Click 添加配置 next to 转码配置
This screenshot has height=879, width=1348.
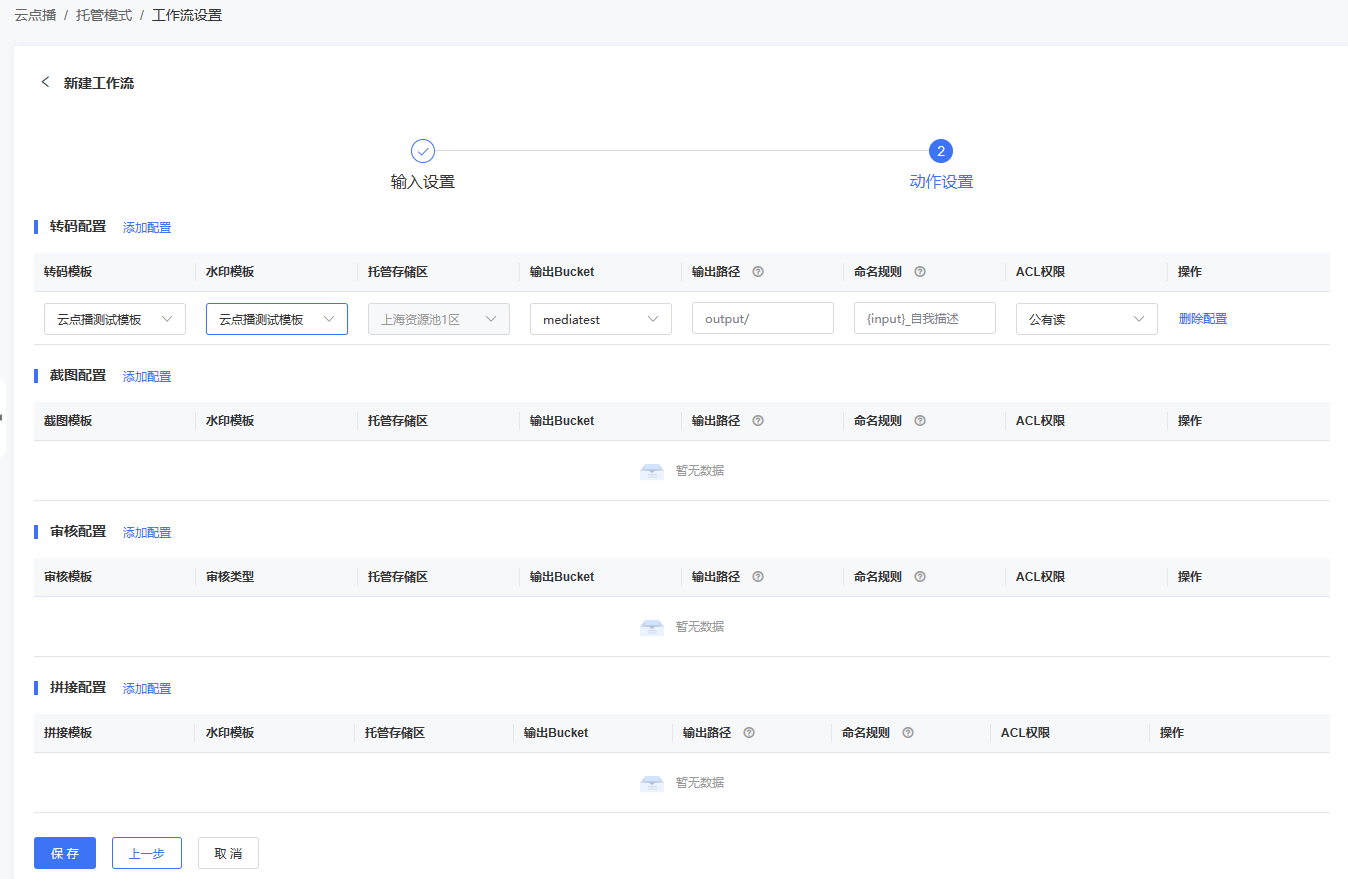point(147,228)
